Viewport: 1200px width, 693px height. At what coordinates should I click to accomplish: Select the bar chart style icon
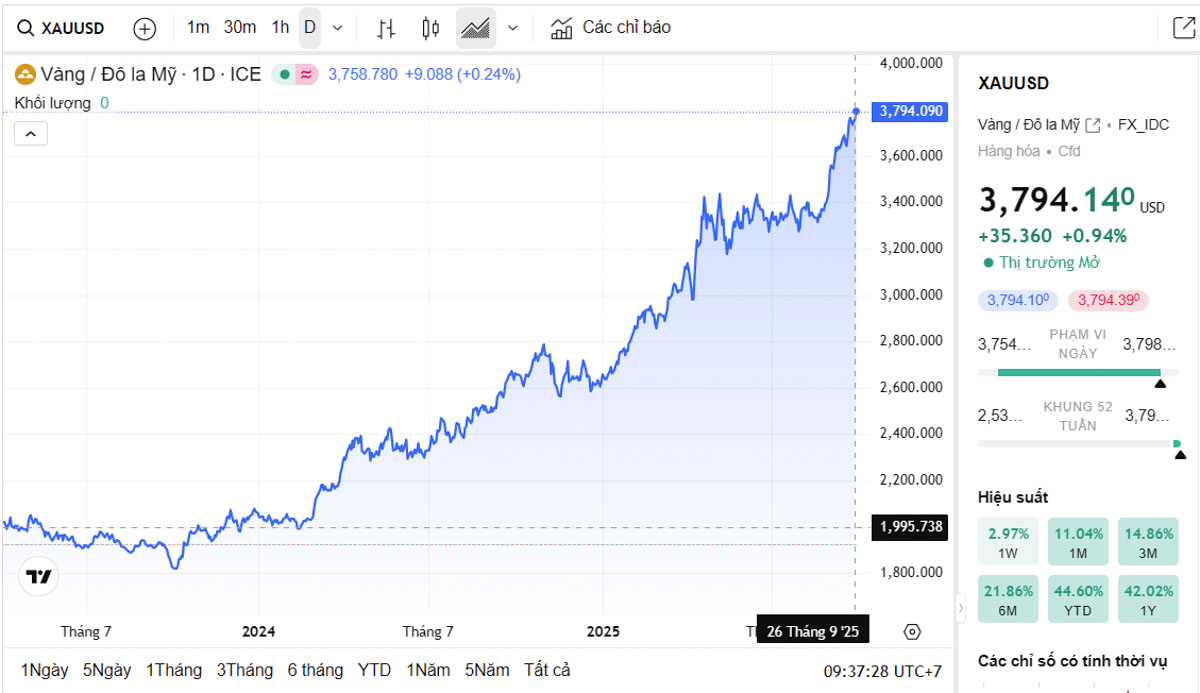386,28
